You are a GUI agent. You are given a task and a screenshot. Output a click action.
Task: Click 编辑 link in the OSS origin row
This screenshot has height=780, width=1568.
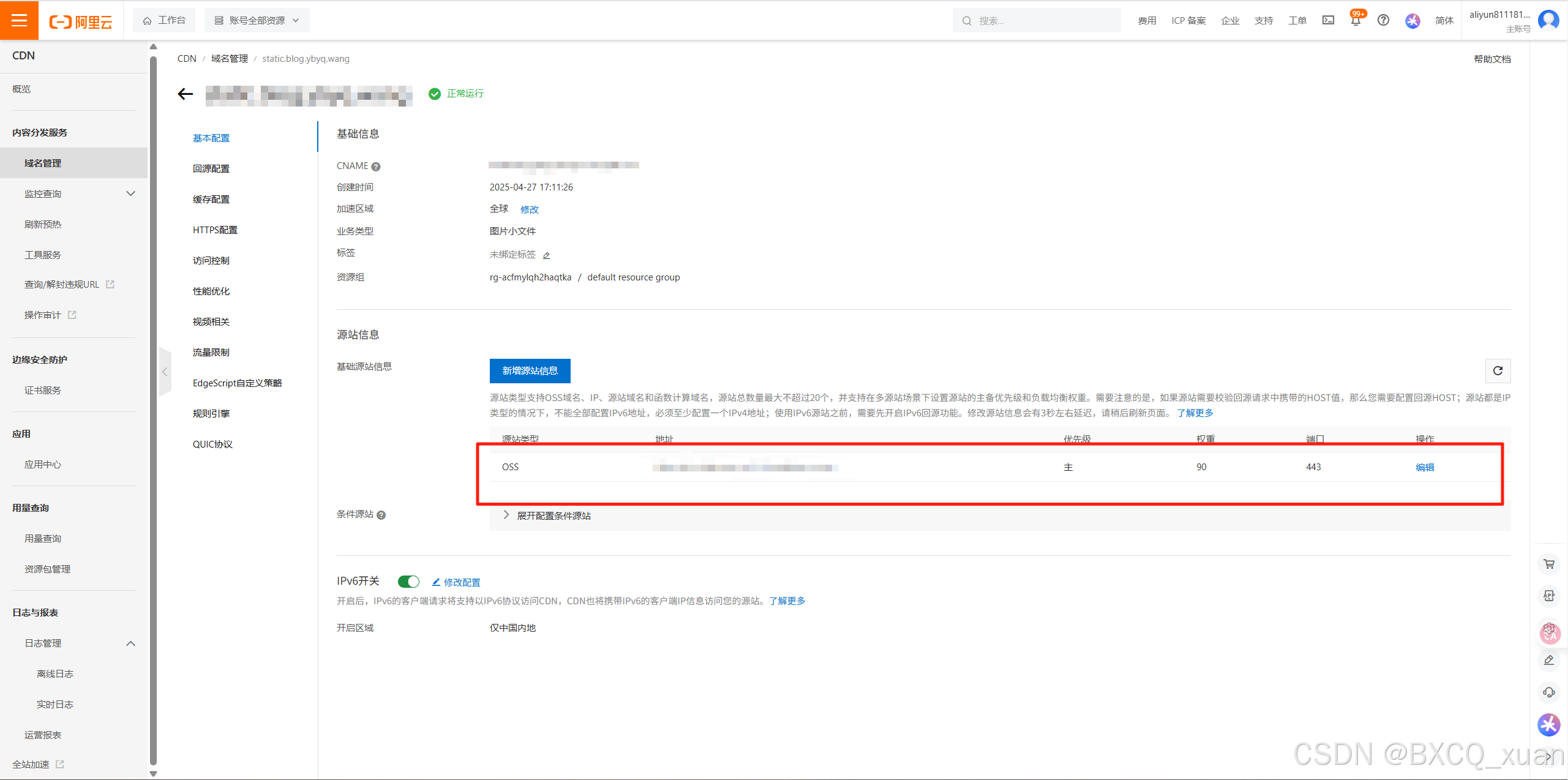coord(1425,467)
